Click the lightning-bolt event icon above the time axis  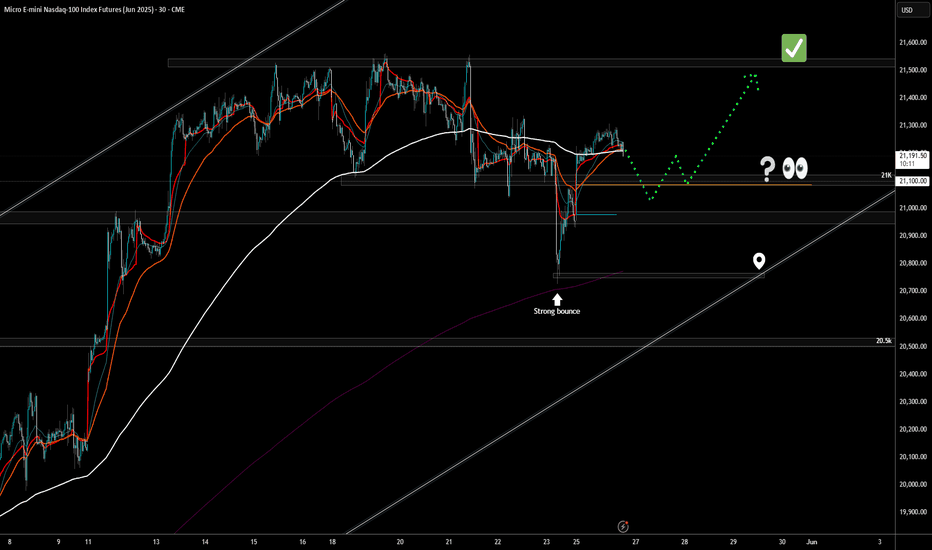623,526
